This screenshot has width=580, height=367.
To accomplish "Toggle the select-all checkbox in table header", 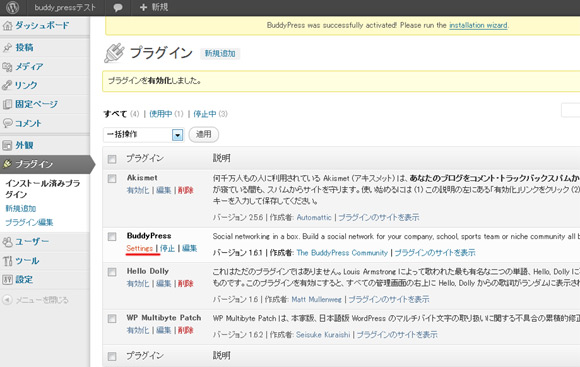I will (112, 159).
